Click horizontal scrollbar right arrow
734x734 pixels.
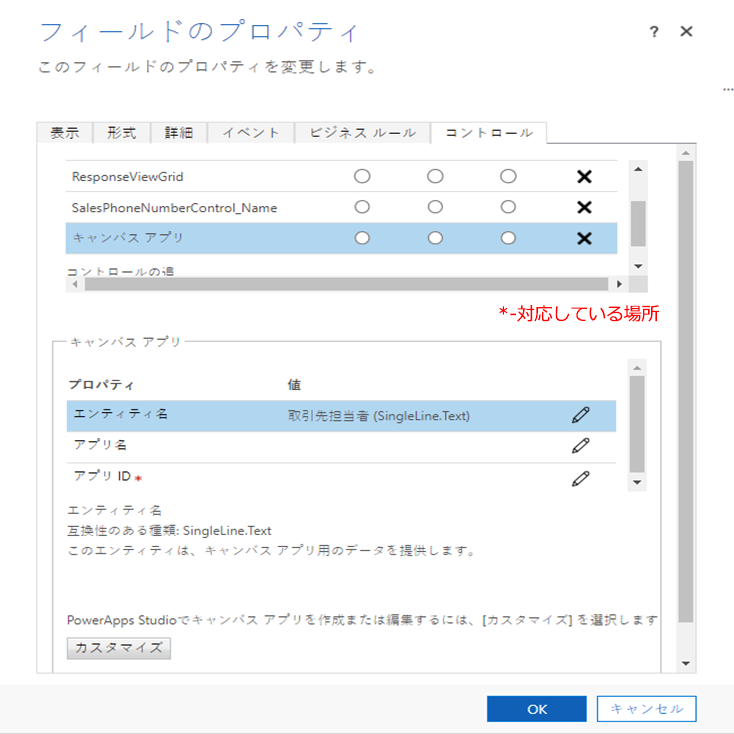click(619, 284)
